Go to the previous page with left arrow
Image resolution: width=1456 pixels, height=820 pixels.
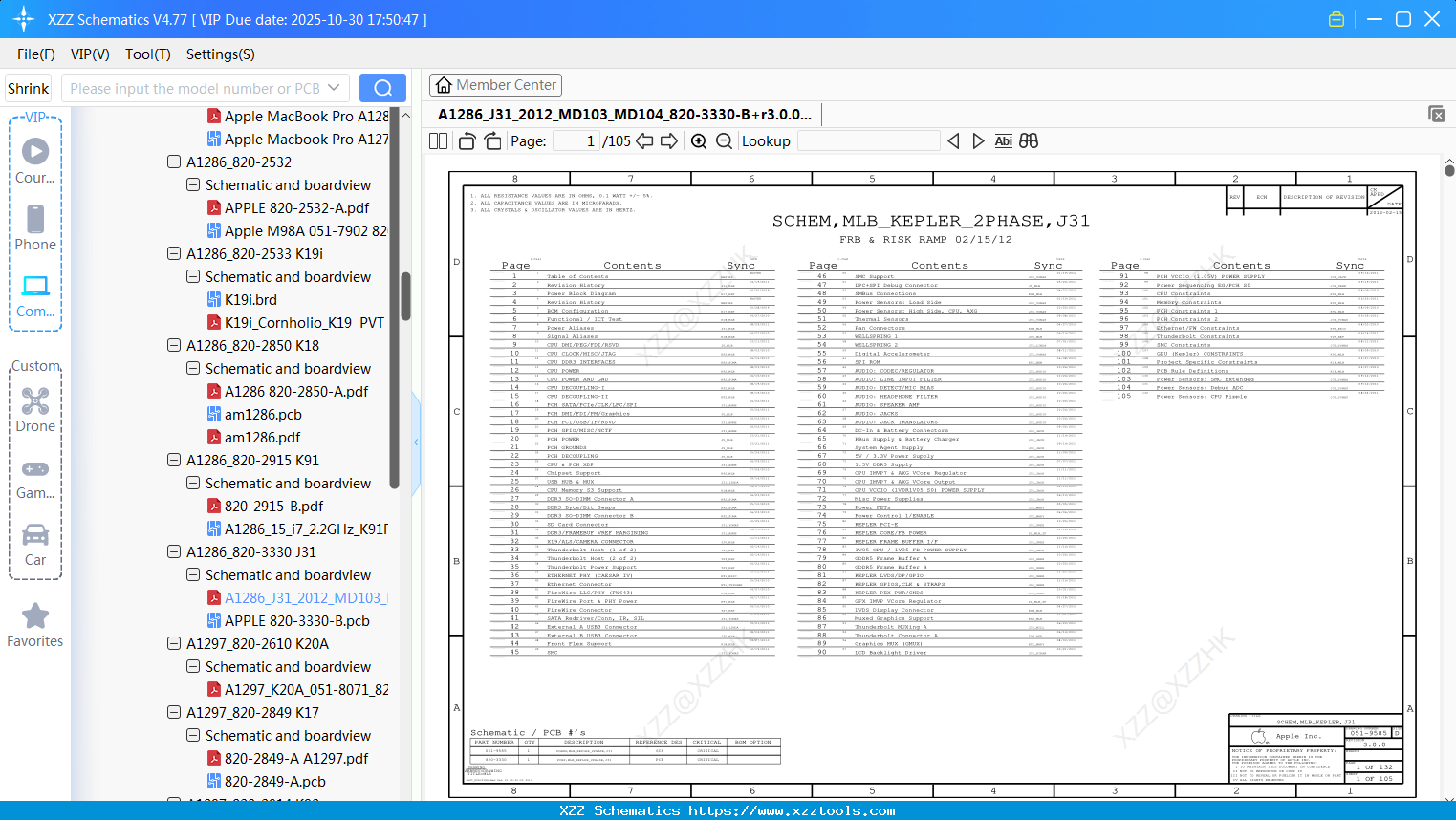pyautogui.click(x=644, y=141)
